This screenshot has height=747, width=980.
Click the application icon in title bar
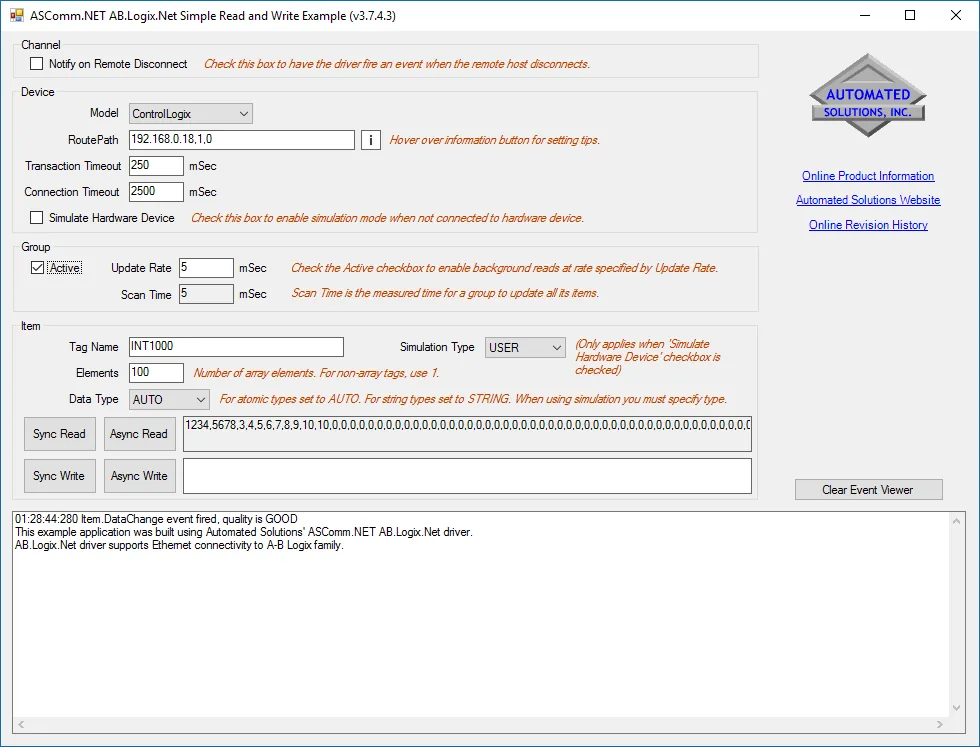(17, 15)
